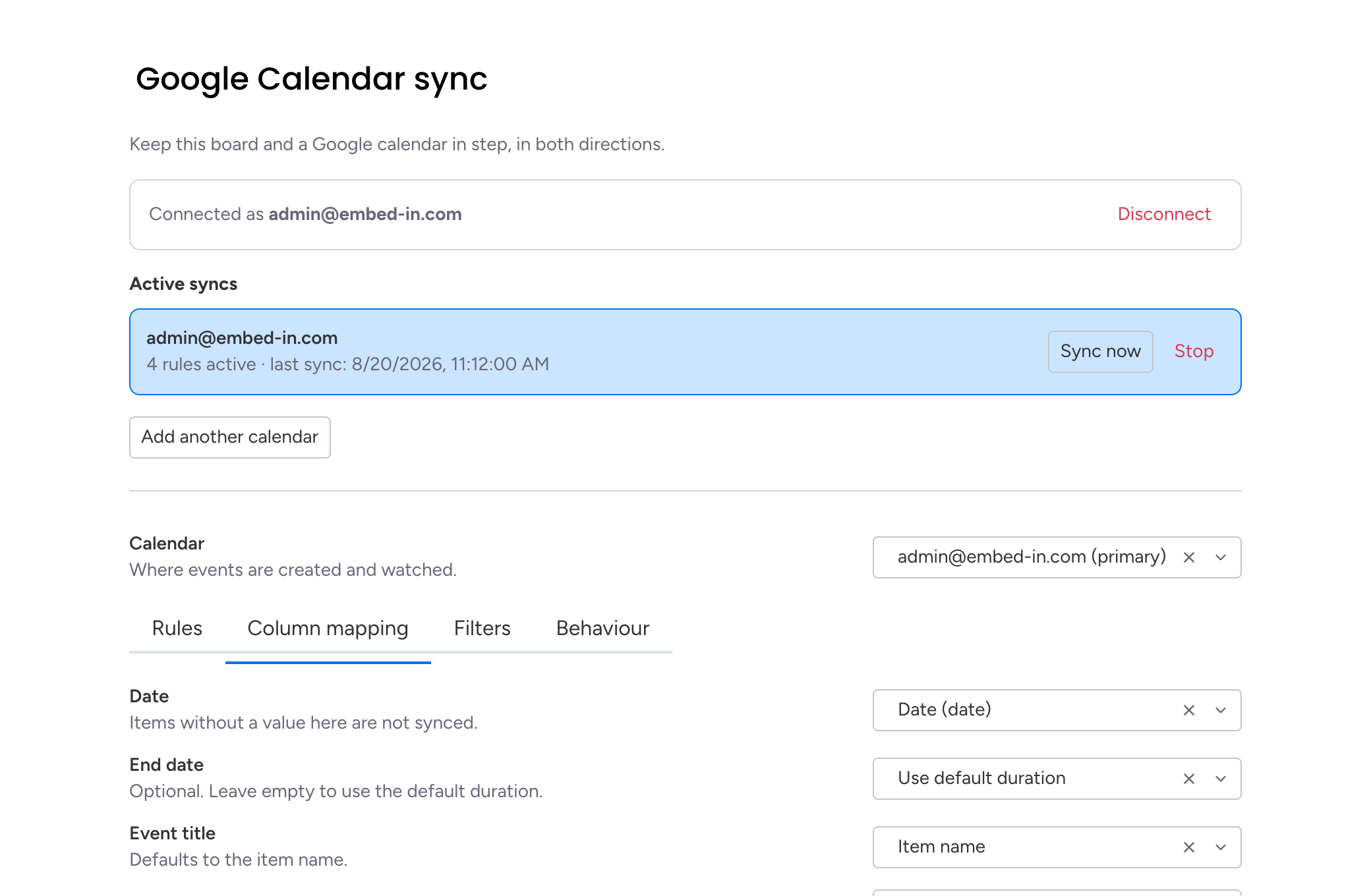Select the admin@embed-in.com active sync card
The height and width of the screenshot is (896, 1371).
click(x=685, y=352)
